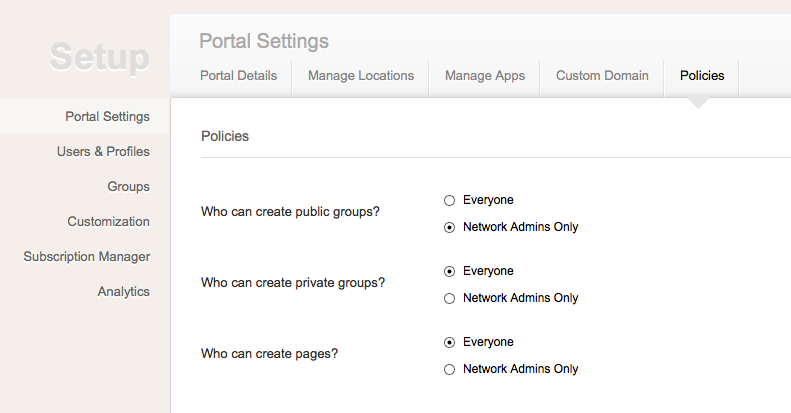Click the active Policies tab
Screen dimensions: 791x413
(701, 76)
